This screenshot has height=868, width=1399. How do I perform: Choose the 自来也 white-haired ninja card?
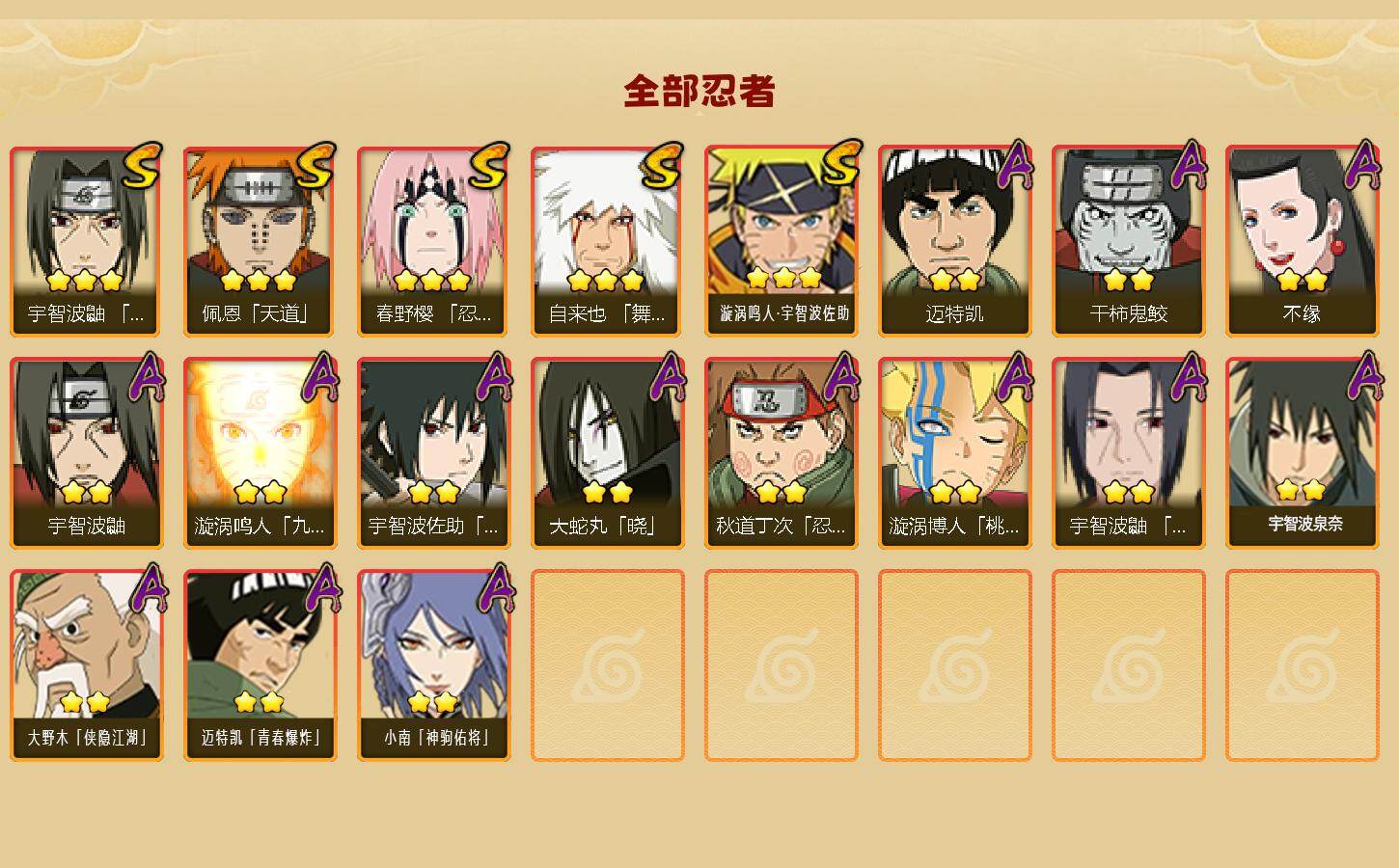[607, 241]
